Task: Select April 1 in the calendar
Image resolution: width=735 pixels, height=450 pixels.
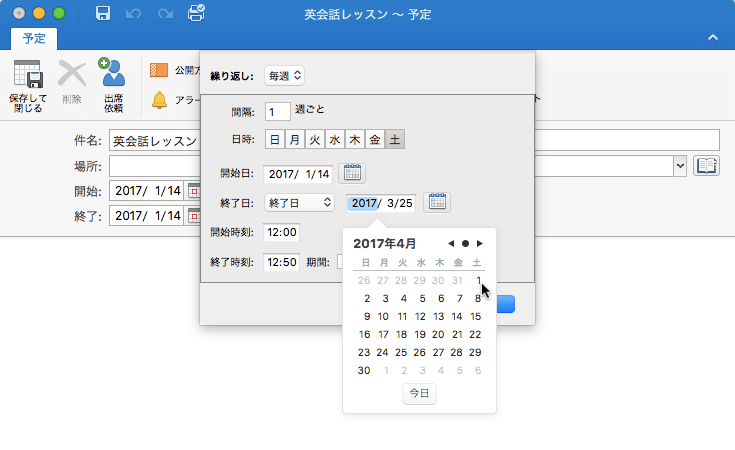Action: [478, 280]
